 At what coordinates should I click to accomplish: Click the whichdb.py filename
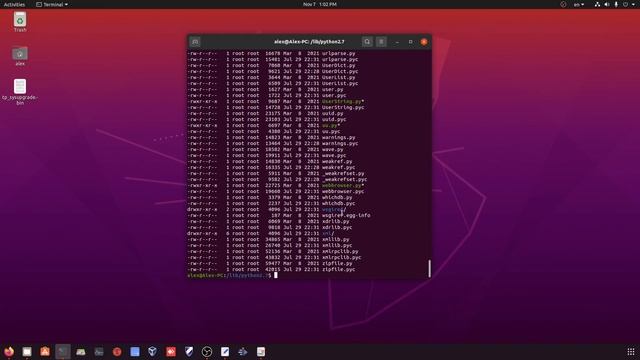337,198
